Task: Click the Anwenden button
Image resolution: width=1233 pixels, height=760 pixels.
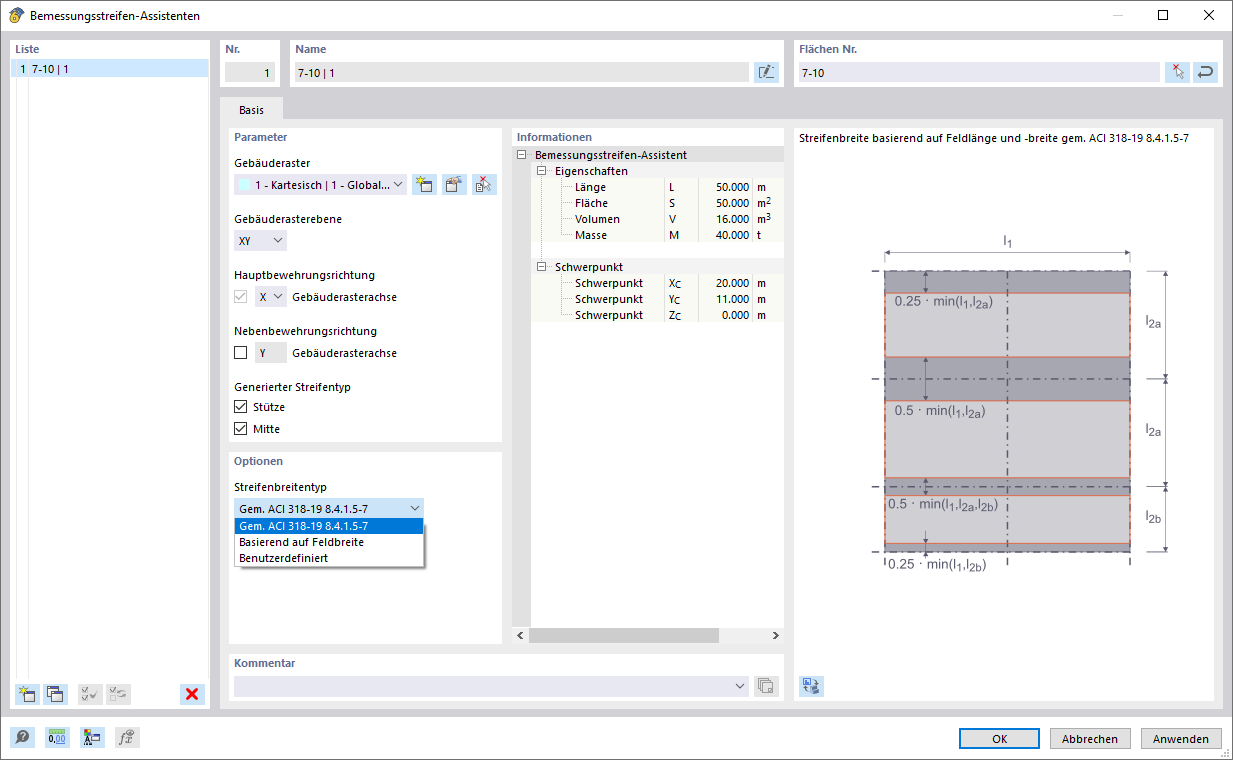Action: click(1181, 739)
